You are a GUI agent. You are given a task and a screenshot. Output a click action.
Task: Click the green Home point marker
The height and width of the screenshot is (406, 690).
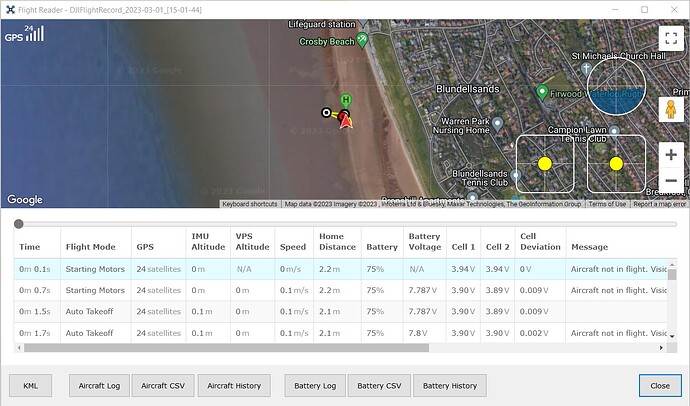coord(345,100)
